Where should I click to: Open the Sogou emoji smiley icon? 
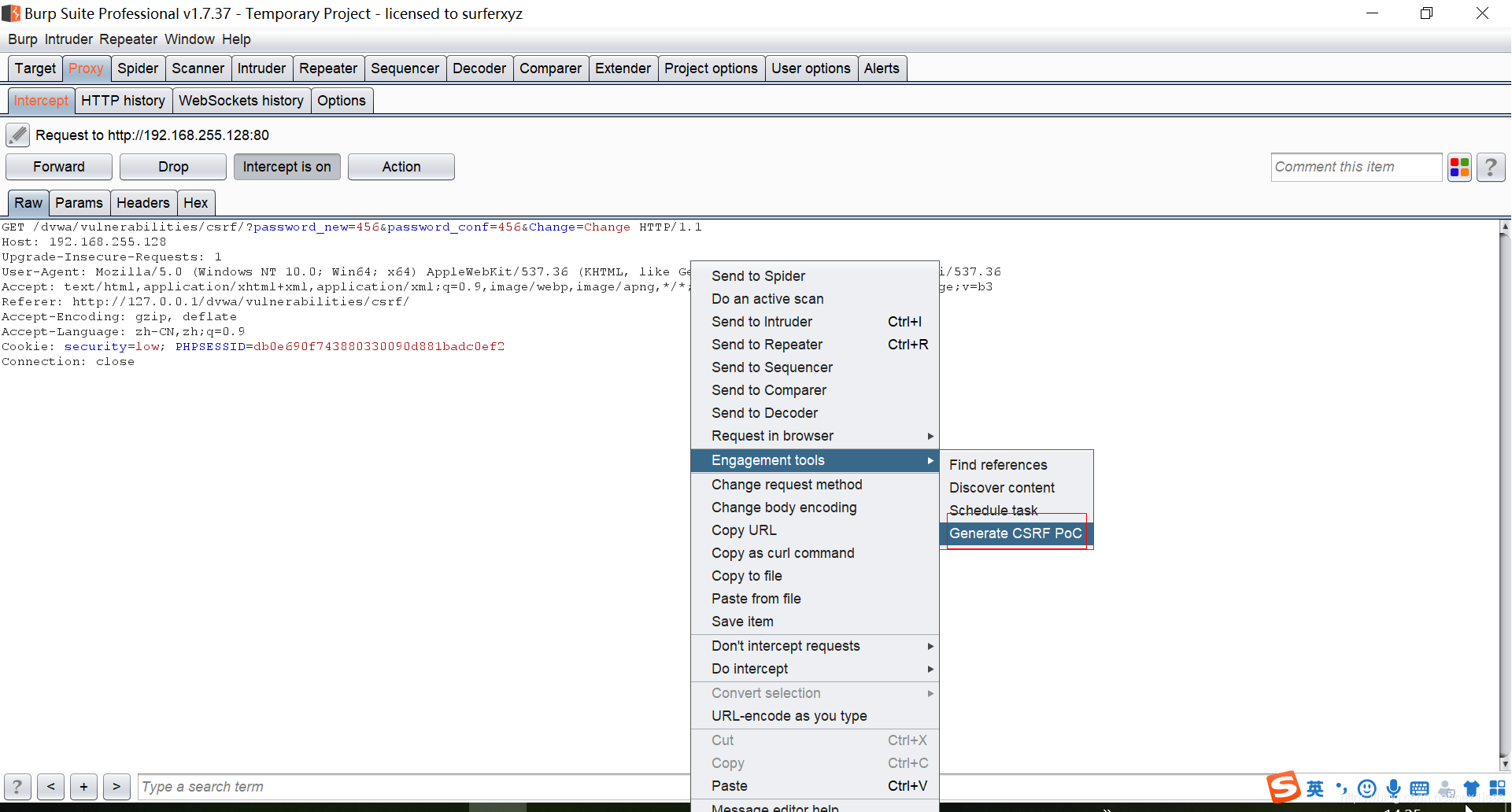[x=1367, y=788]
